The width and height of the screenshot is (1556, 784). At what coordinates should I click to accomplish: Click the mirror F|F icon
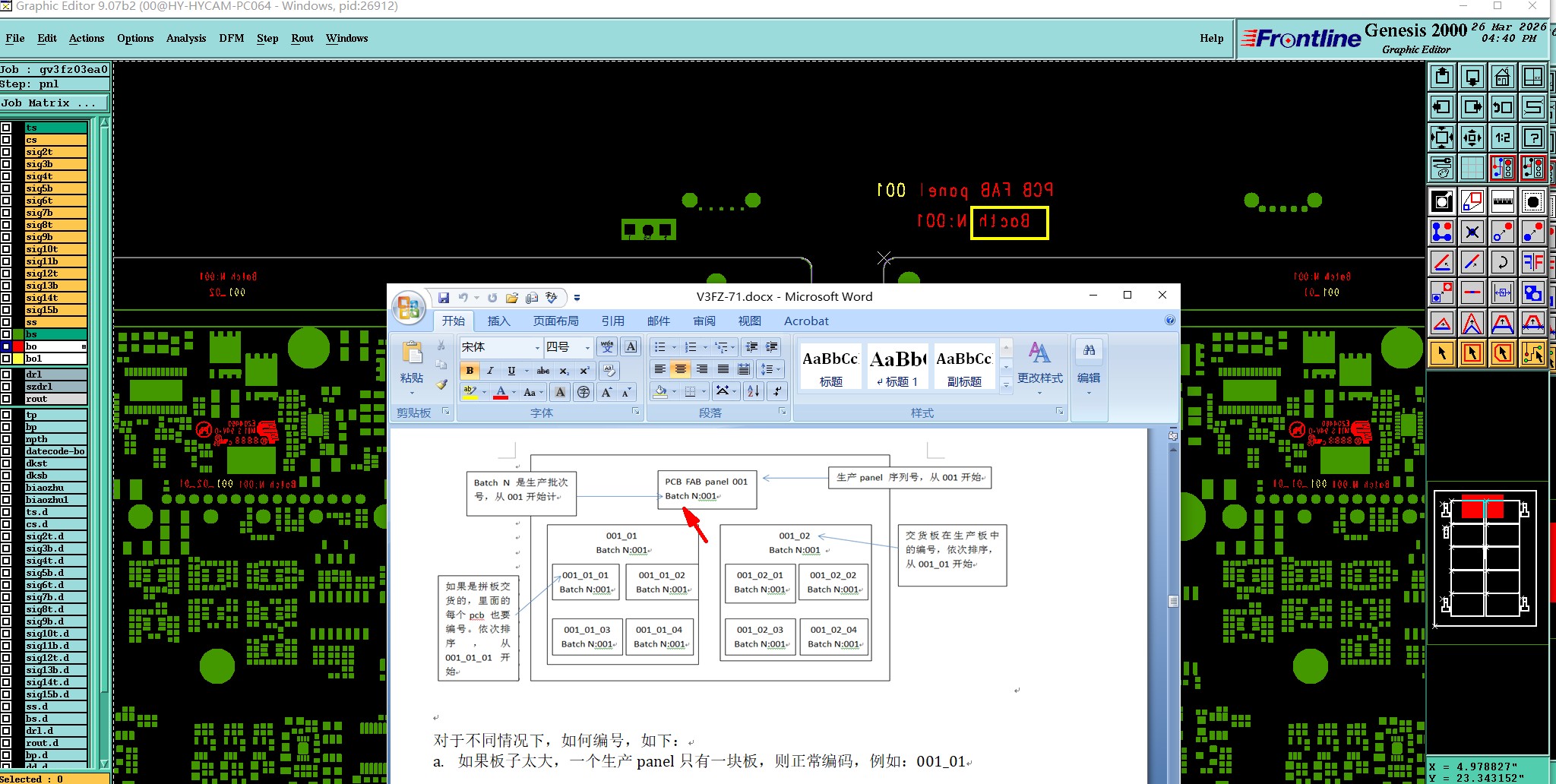click(1533, 262)
